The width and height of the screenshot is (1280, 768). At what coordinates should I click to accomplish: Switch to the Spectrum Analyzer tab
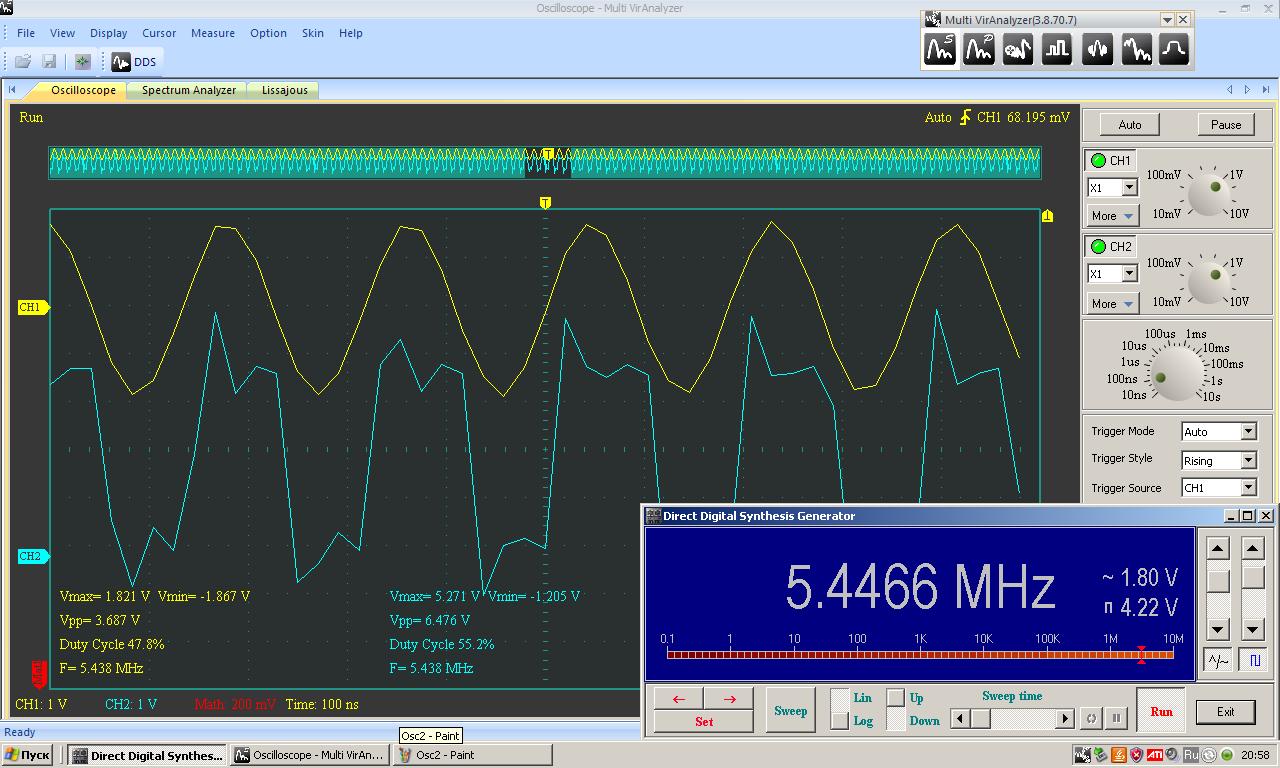tap(188, 90)
